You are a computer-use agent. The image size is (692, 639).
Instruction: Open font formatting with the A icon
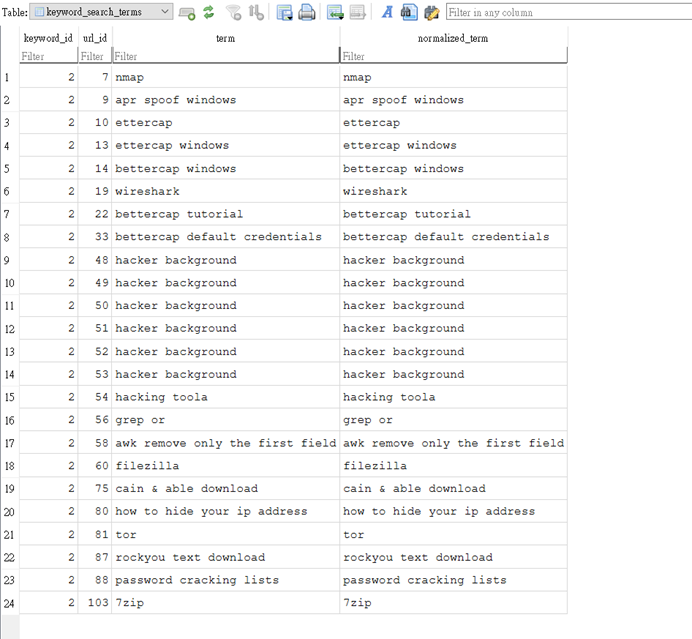point(387,12)
